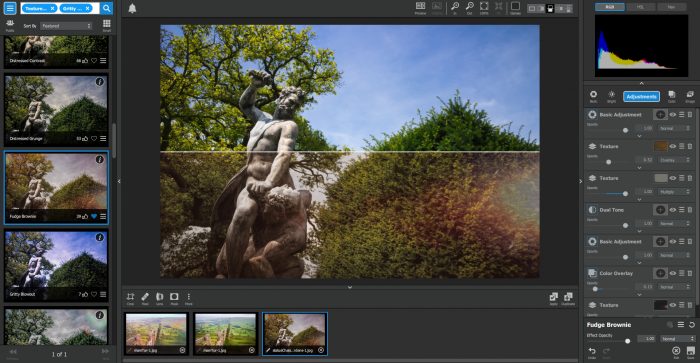Expand the first Basic Adjustment settings chevron
Screen dimensions: 700x363
point(639,136)
